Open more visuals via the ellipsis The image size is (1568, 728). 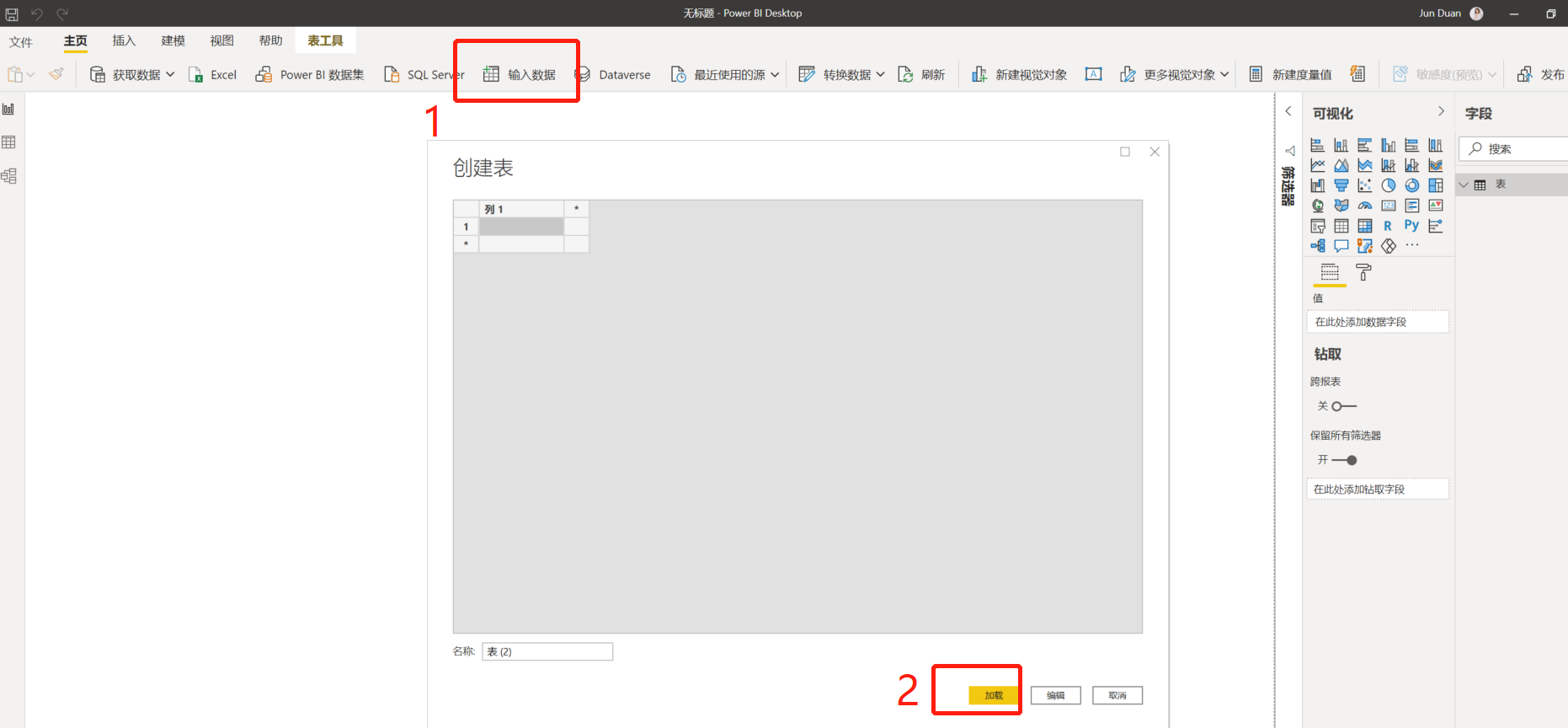[1412, 245]
